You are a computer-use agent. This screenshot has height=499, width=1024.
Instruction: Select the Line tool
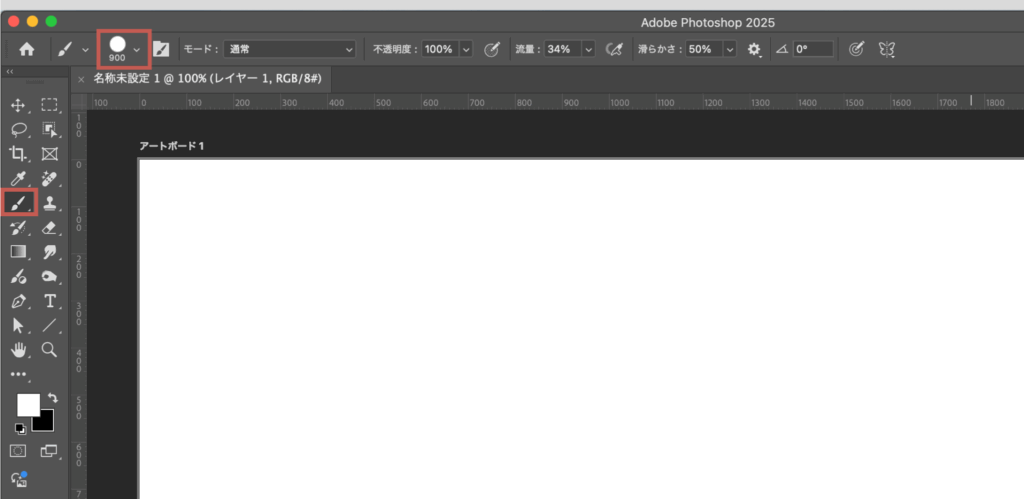(x=50, y=326)
